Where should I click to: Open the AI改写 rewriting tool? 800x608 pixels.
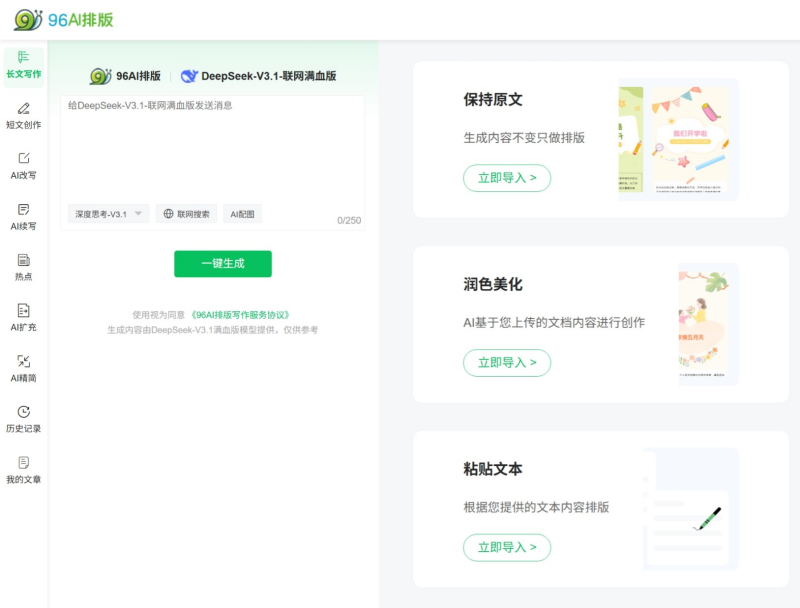(23, 166)
